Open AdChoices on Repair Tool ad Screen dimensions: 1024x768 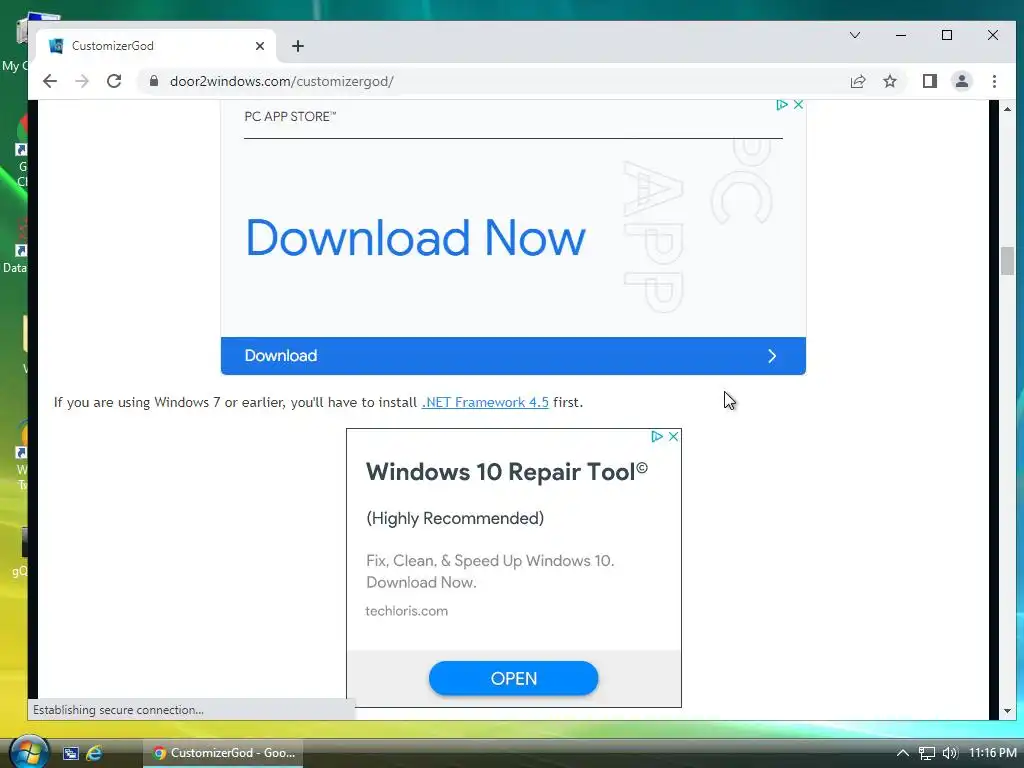(x=657, y=436)
